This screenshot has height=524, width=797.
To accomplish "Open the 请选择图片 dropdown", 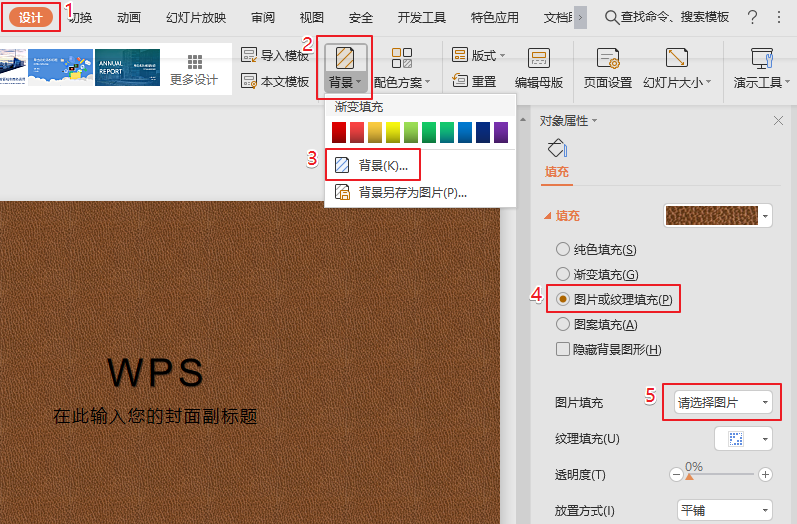I will pyautogui.click(x=723, y=403).
